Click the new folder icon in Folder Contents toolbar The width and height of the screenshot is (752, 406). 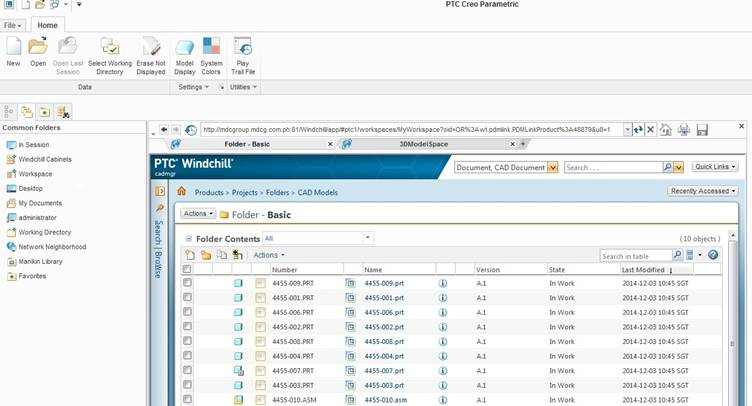coord(206,255)
